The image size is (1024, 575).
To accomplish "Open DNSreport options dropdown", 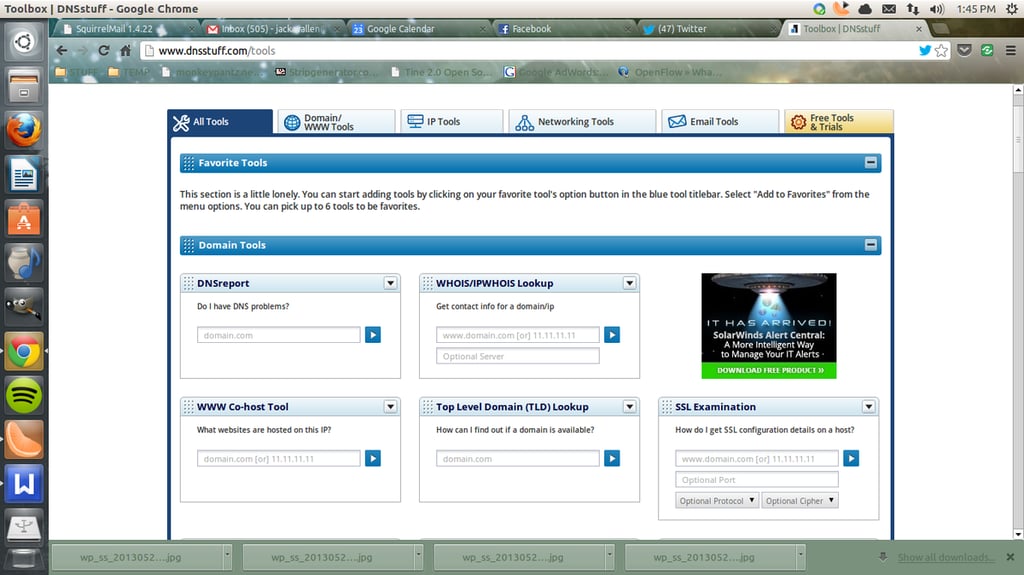I will [x=390, y=283].
